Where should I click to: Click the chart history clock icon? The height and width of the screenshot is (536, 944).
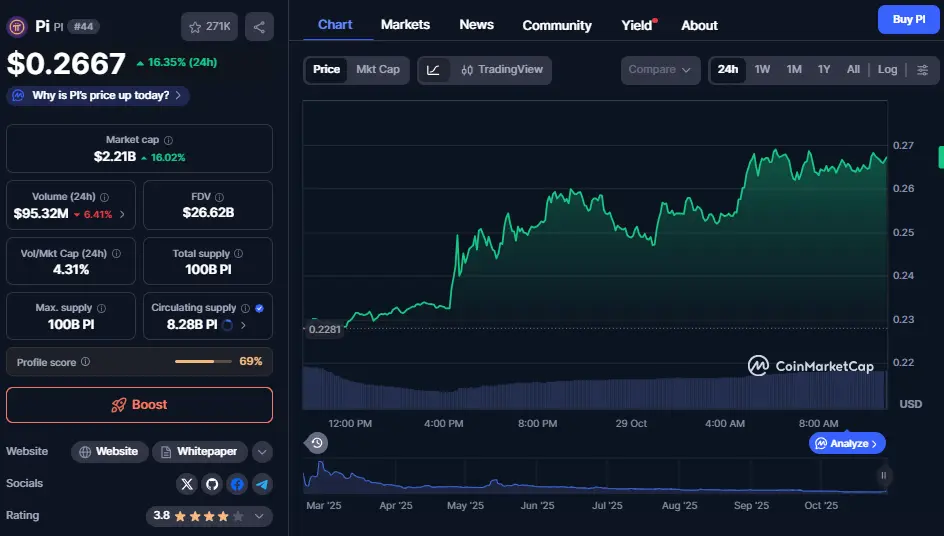coord(317,443)
